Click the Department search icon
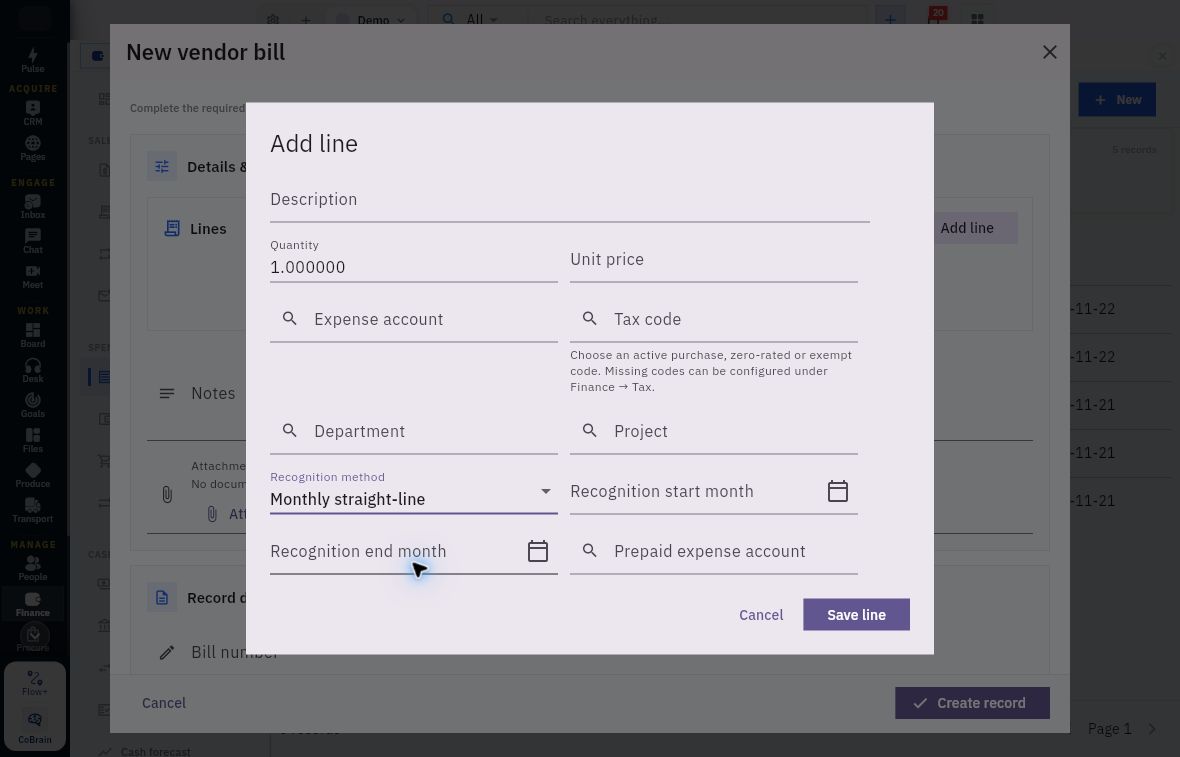The width and height of the screenshot is (1180, 757). coord(290,431)
